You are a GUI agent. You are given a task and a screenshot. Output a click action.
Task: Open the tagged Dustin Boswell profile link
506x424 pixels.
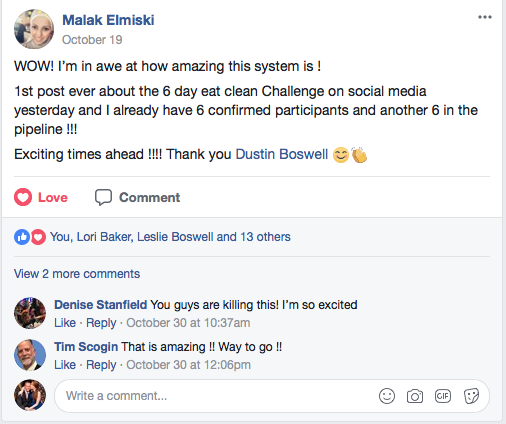pyautogui.click(x=282, y=154)
